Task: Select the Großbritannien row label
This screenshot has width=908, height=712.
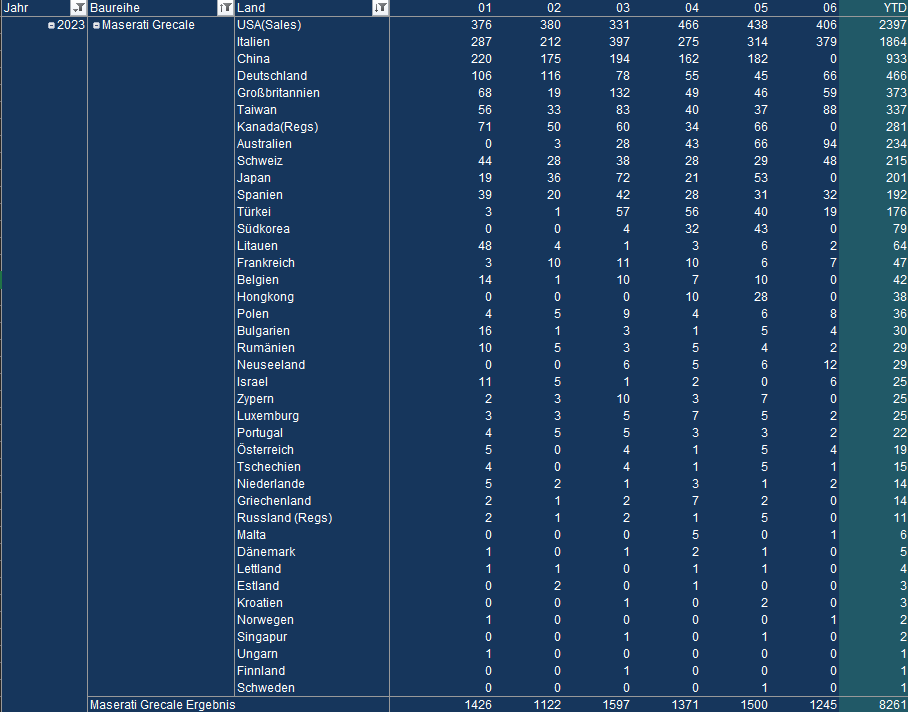Action: pos(278,93)
